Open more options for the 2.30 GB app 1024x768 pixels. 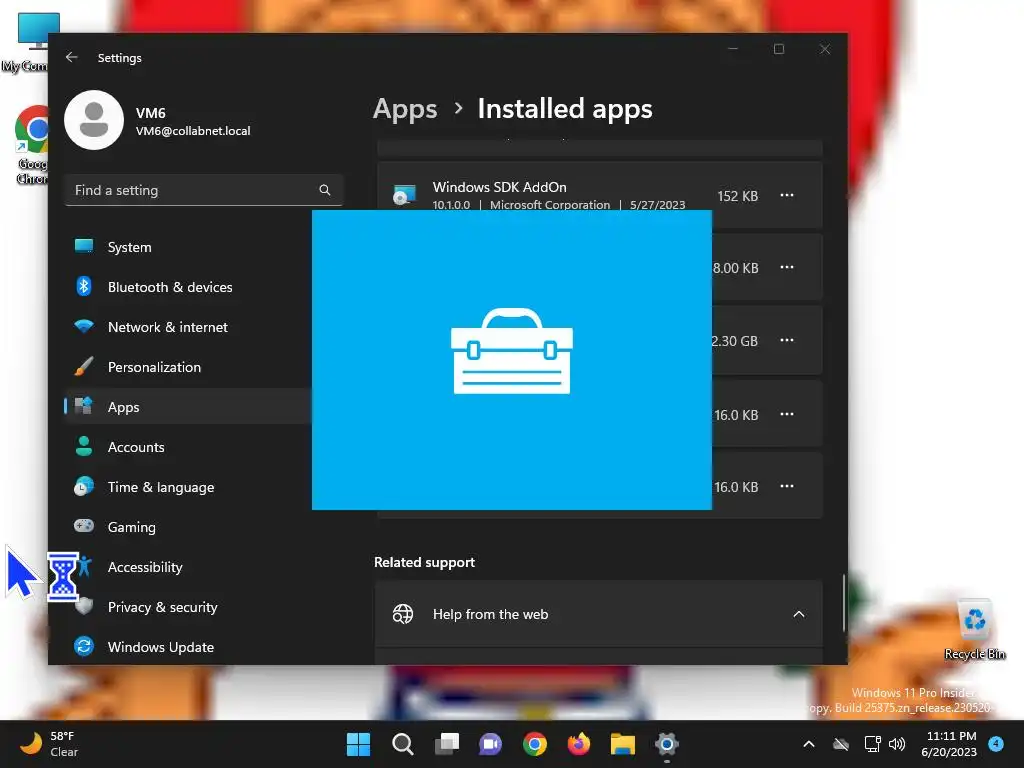787,340
